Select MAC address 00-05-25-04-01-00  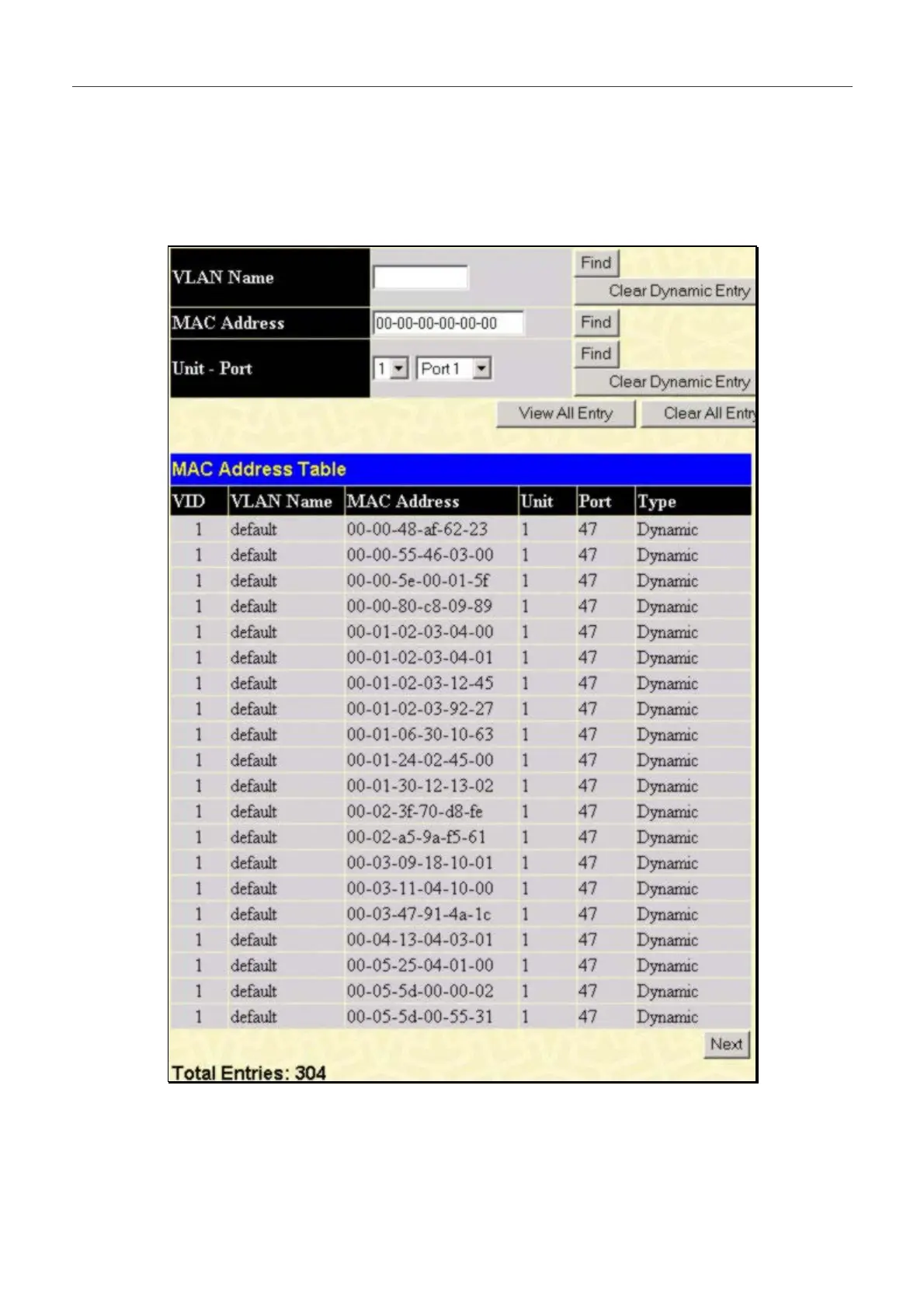[419, 965]
